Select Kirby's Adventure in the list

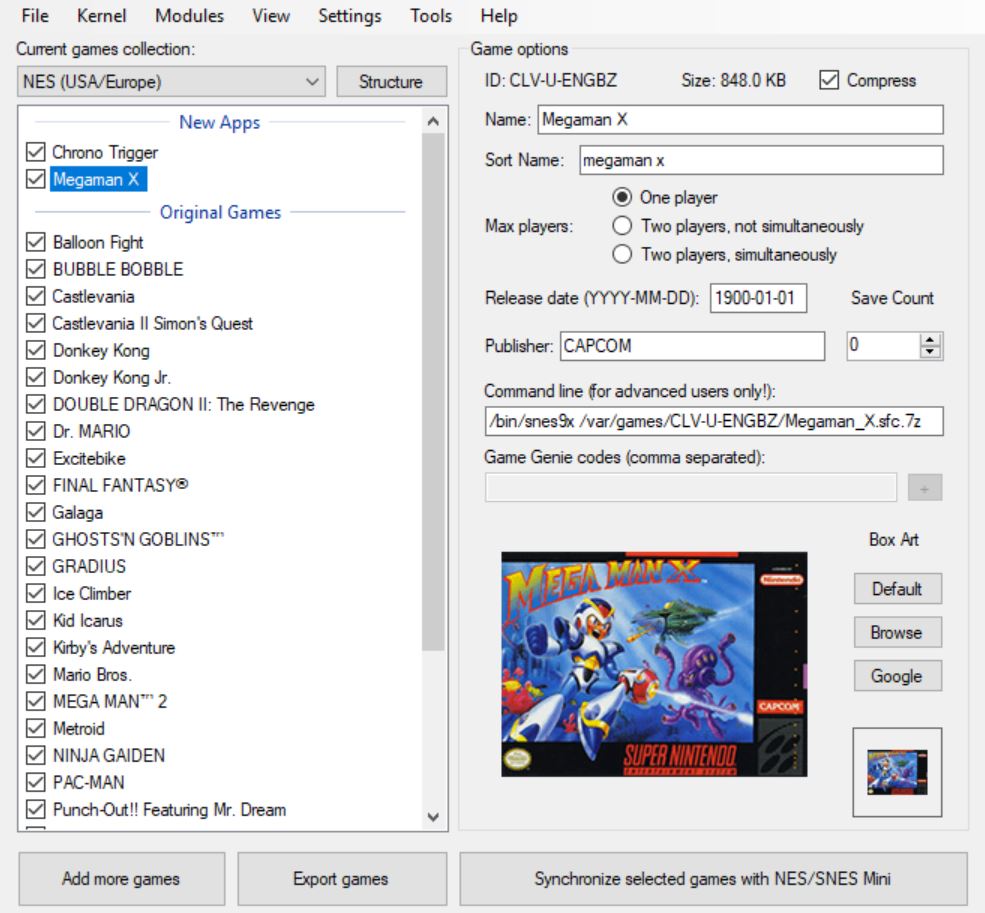pos(114,647)
